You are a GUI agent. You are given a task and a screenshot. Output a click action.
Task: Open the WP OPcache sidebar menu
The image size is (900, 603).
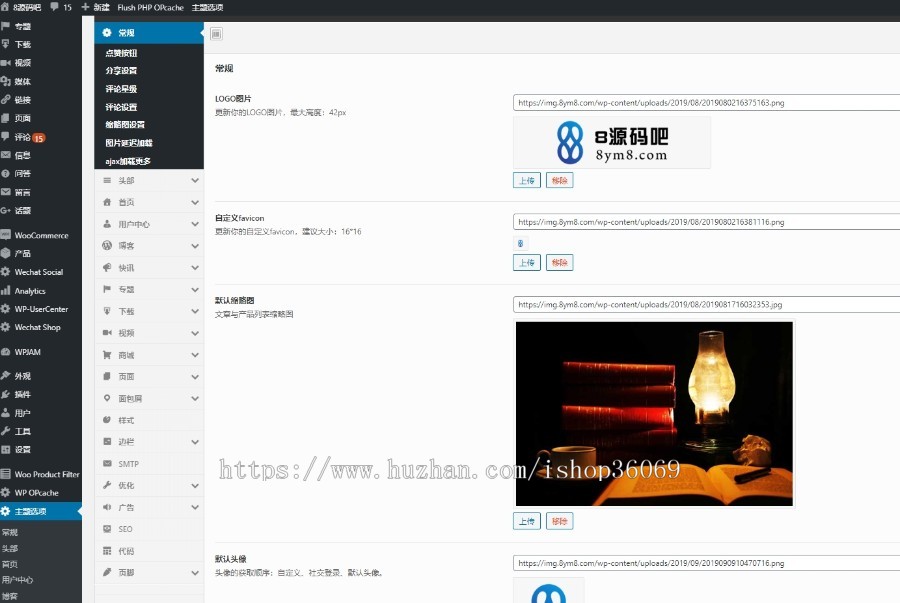36,492
